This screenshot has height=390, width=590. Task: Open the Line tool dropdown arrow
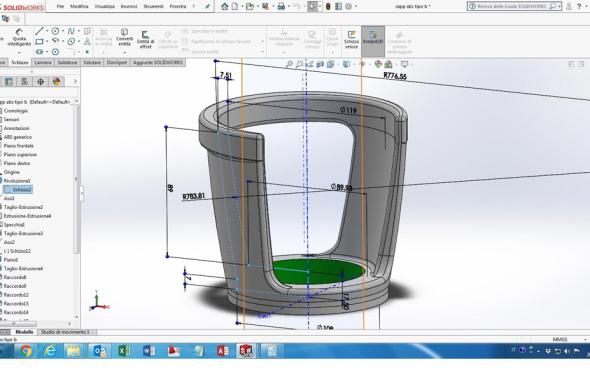47,31
